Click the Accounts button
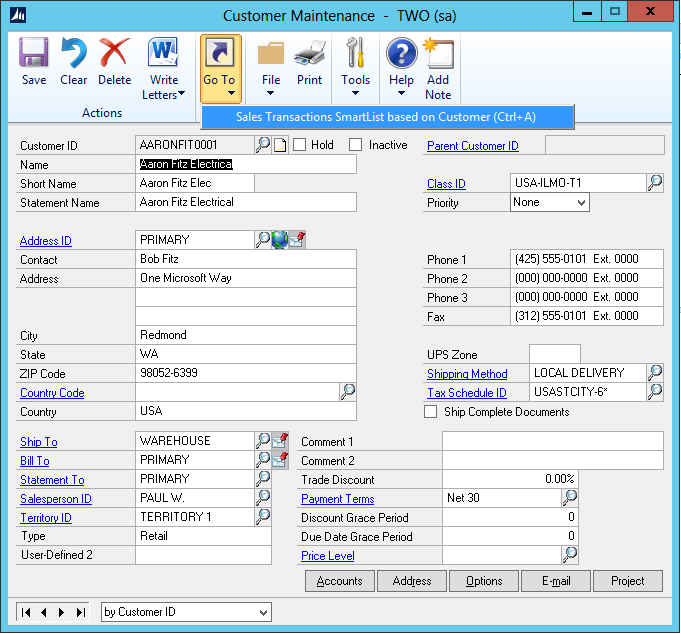This screenshot has height=634, width=681. 340,581
